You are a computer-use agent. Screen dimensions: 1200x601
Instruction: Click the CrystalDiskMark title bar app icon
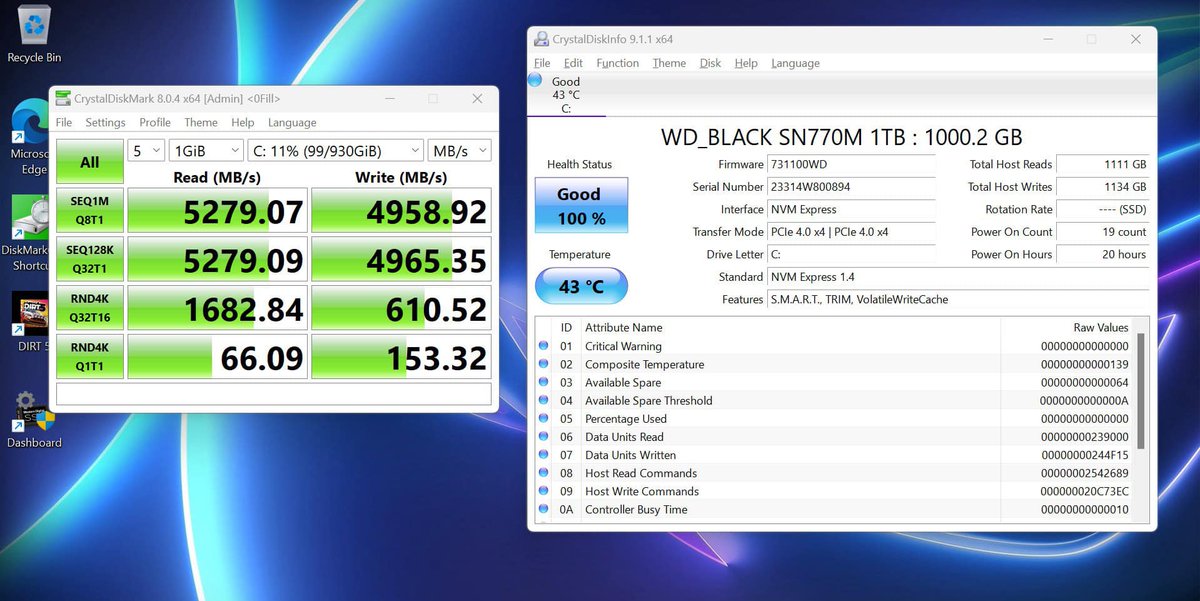click(62, 99)
